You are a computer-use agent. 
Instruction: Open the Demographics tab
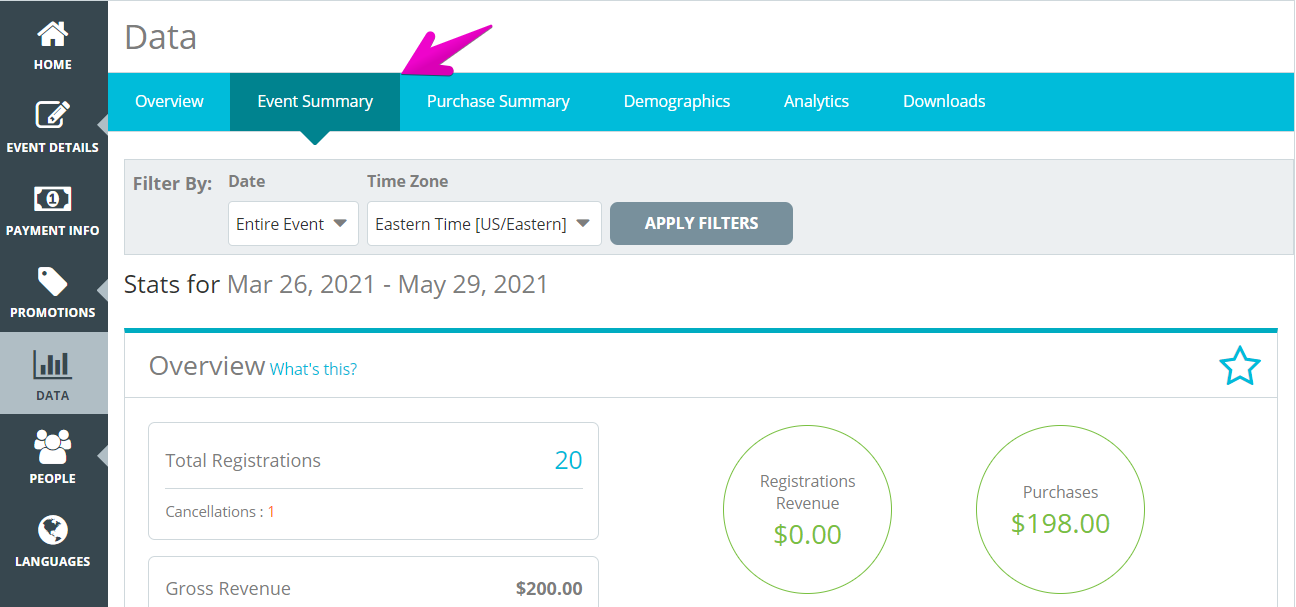coord(677,101)
